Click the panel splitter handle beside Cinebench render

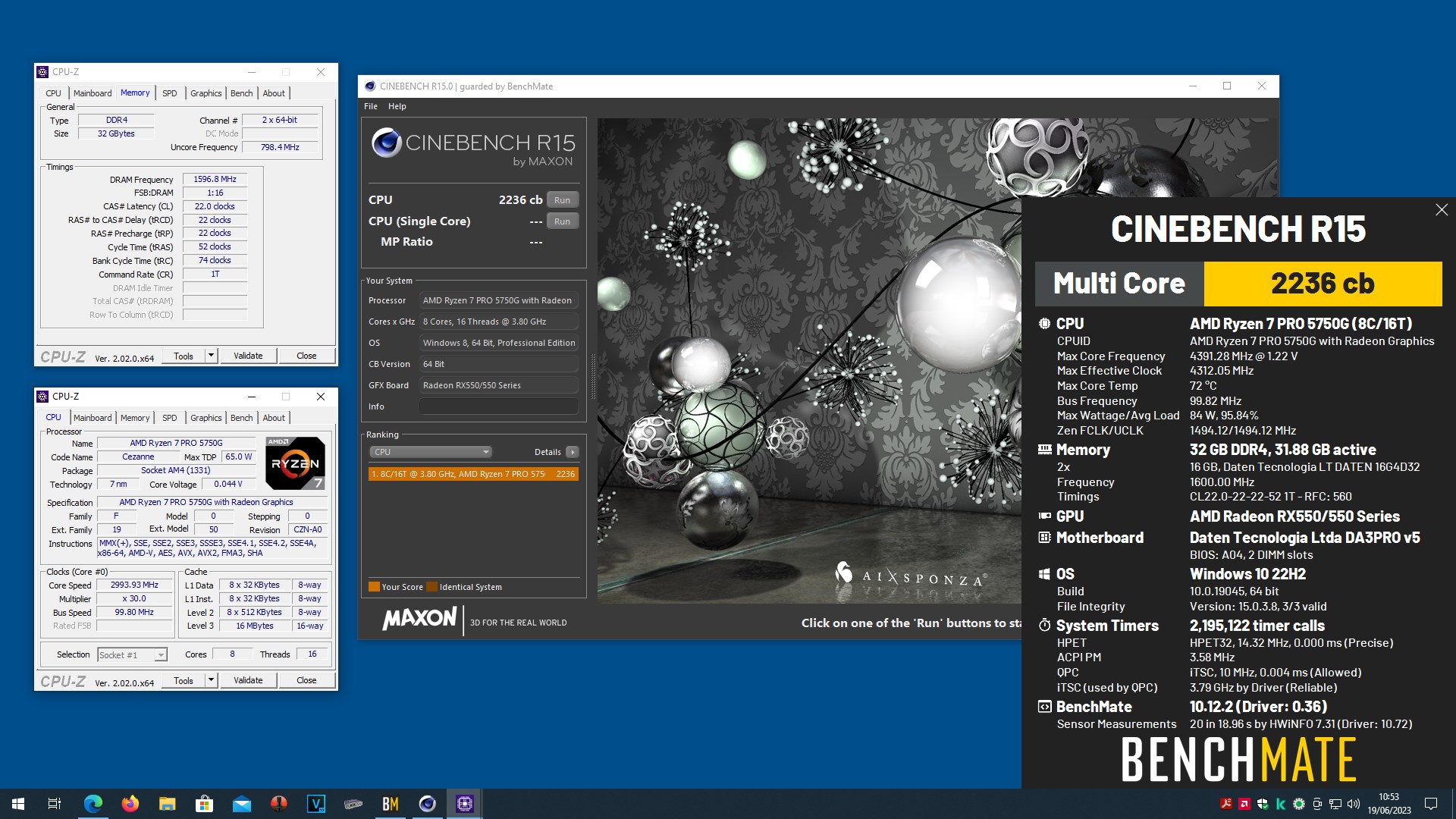(x=593, y=377)
